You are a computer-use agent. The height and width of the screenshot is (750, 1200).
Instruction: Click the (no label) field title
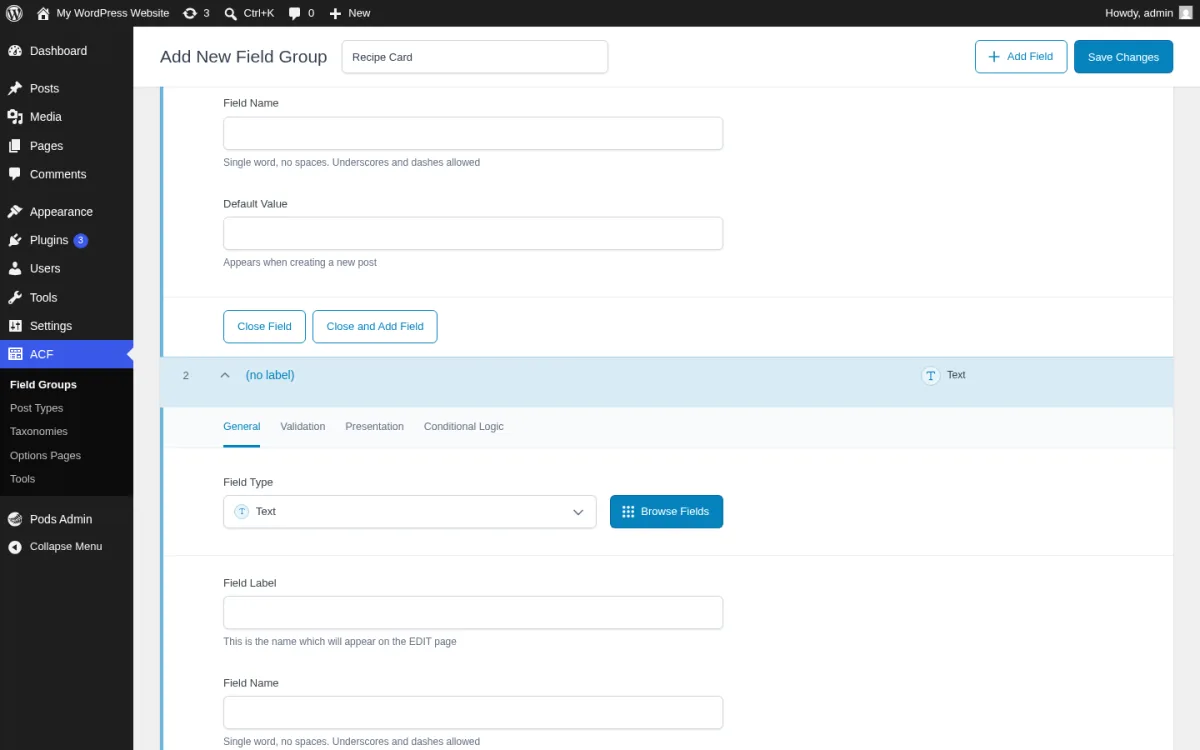coord(270,375)
